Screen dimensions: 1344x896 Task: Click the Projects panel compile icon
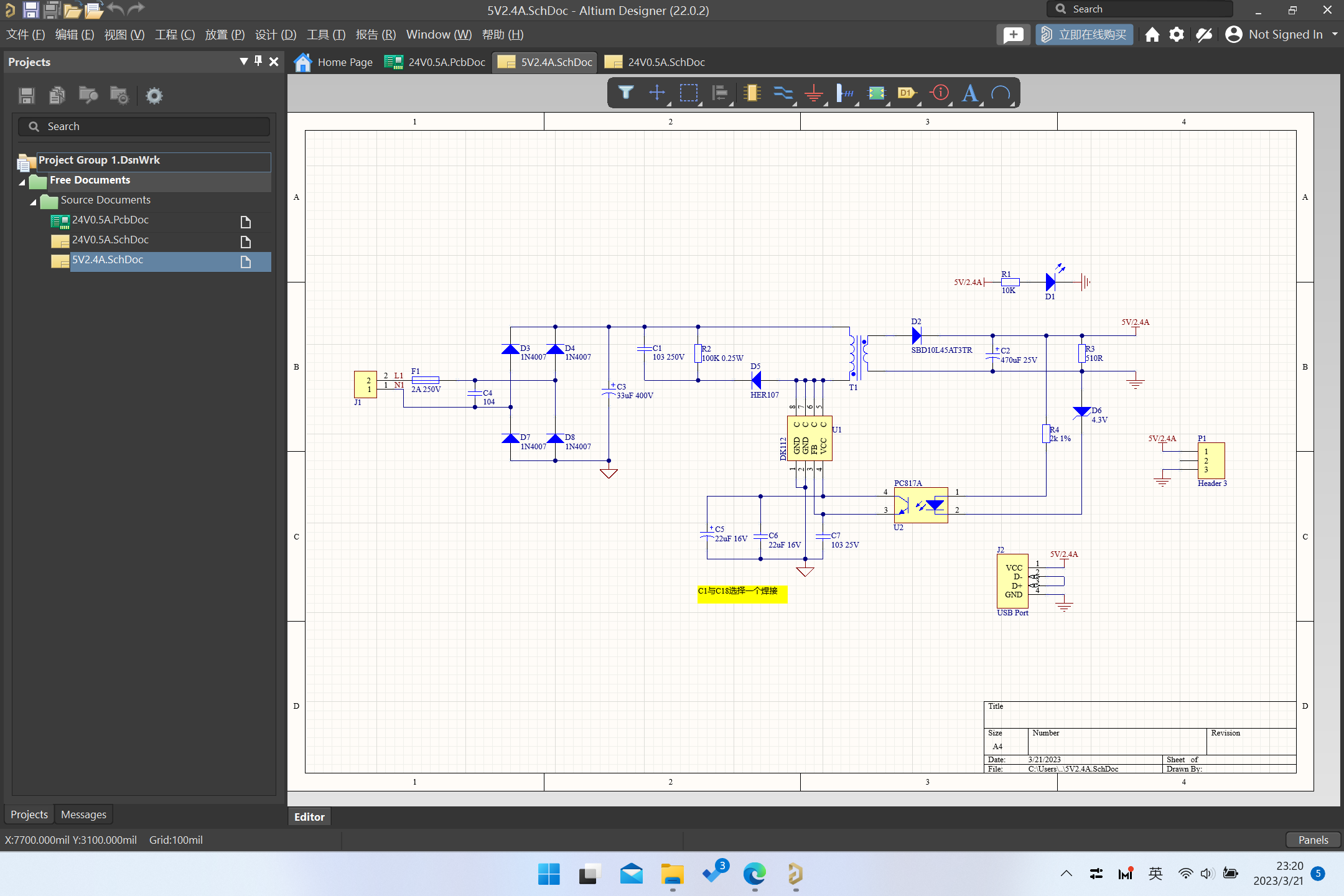pyautogui.click(x=57, y=95)
